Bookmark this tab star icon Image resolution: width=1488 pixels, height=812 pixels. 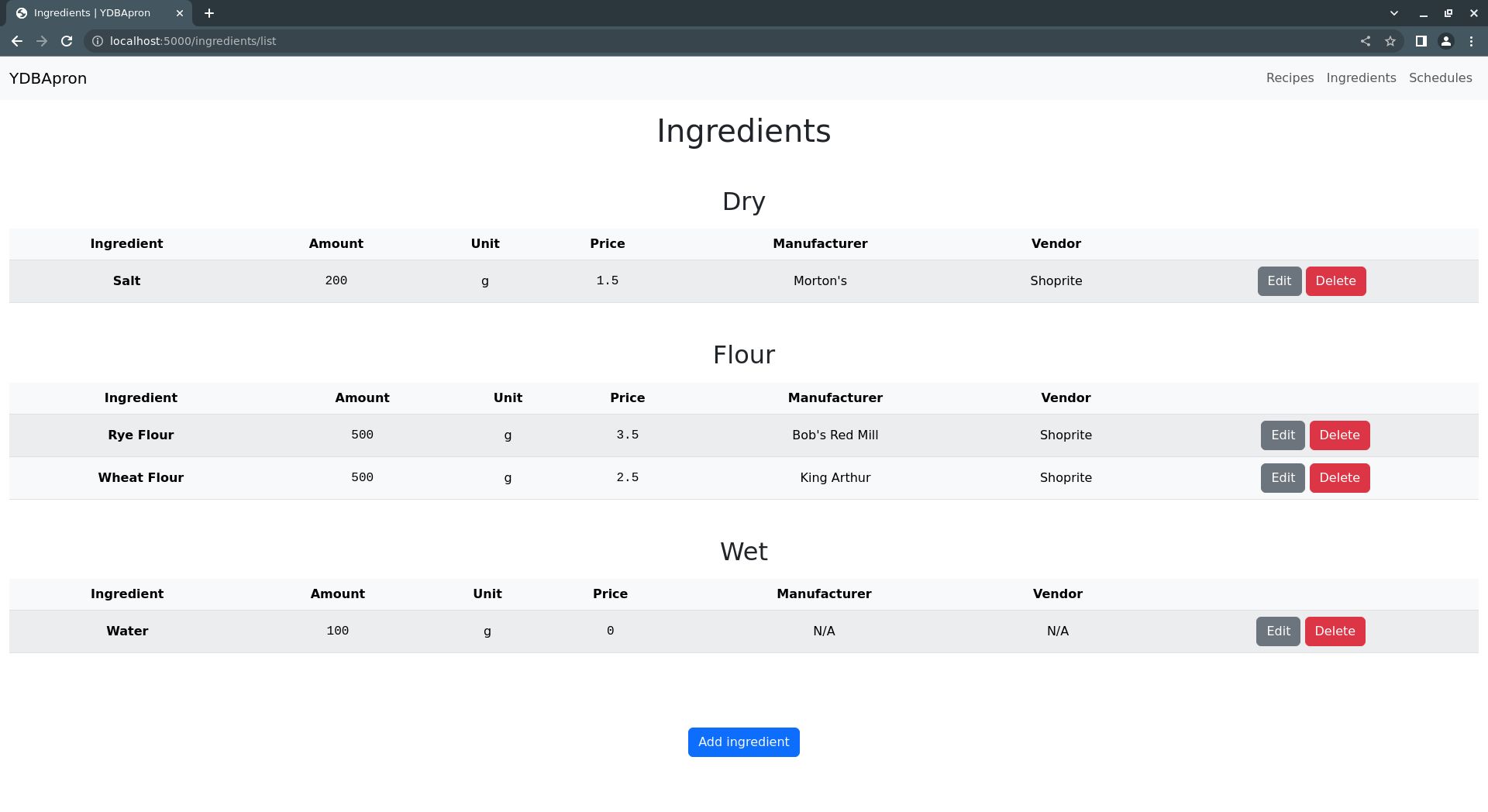pos(1390,41)
